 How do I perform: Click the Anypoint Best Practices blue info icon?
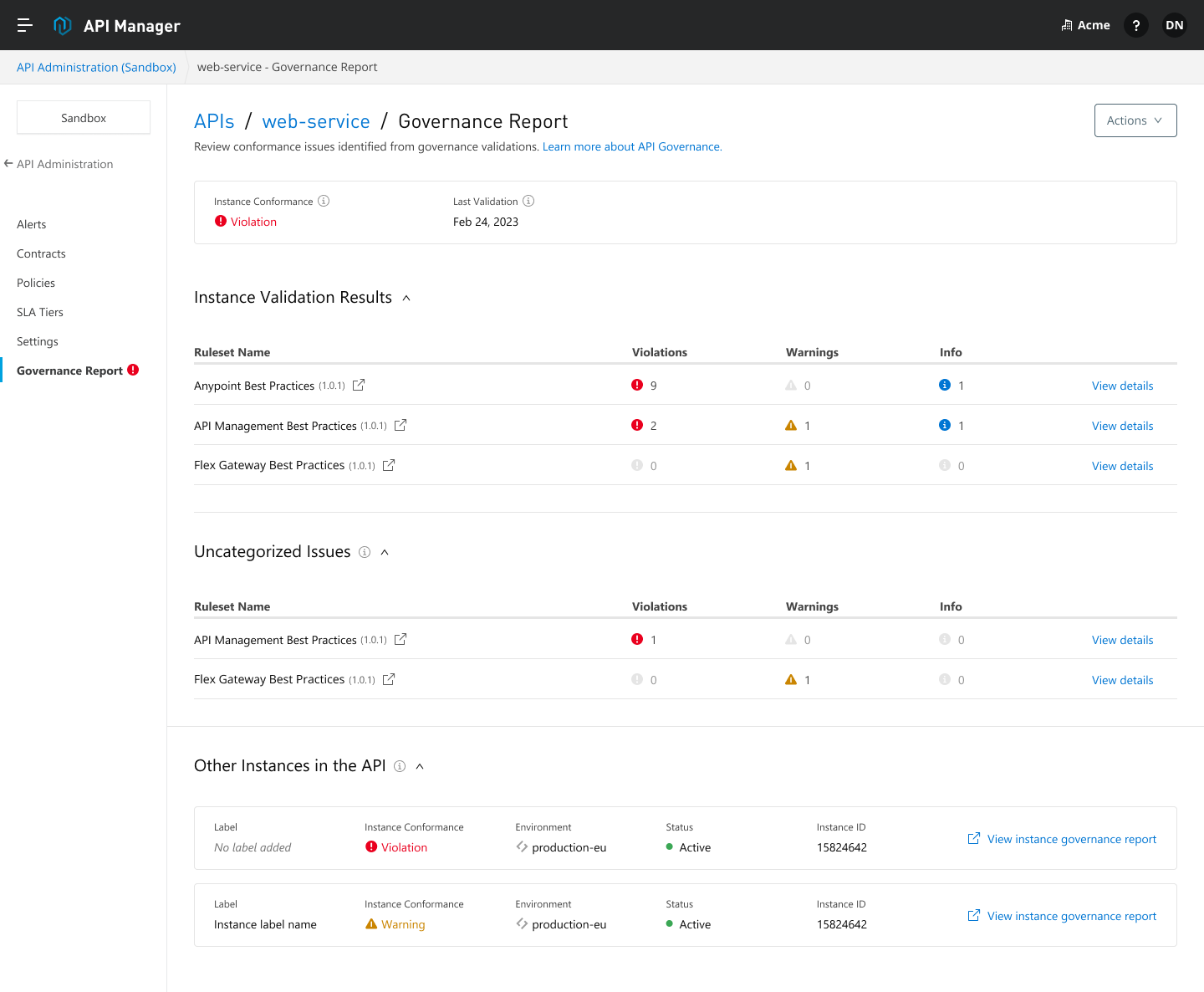(945, 385)
